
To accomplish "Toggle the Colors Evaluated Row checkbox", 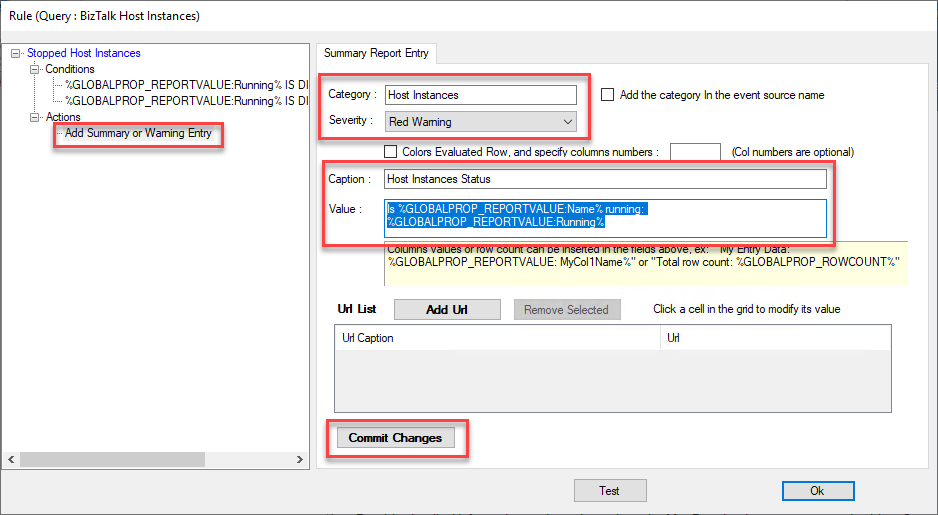I will 391,152.
